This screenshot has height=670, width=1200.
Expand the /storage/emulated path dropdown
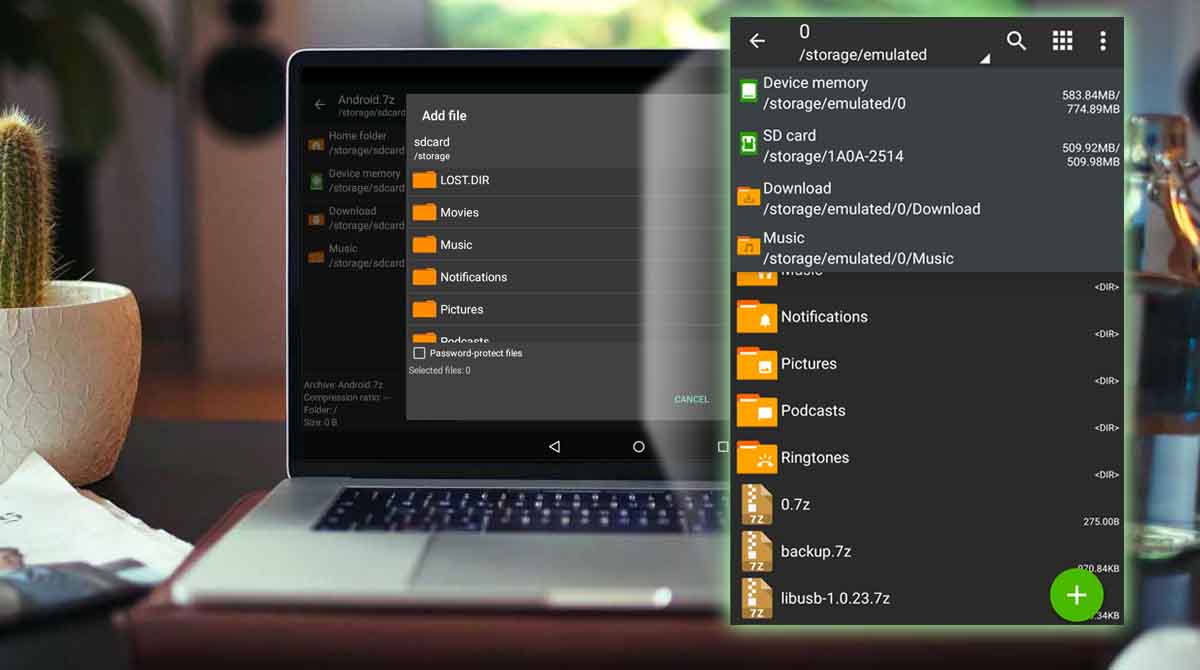(x=894, y=44)
